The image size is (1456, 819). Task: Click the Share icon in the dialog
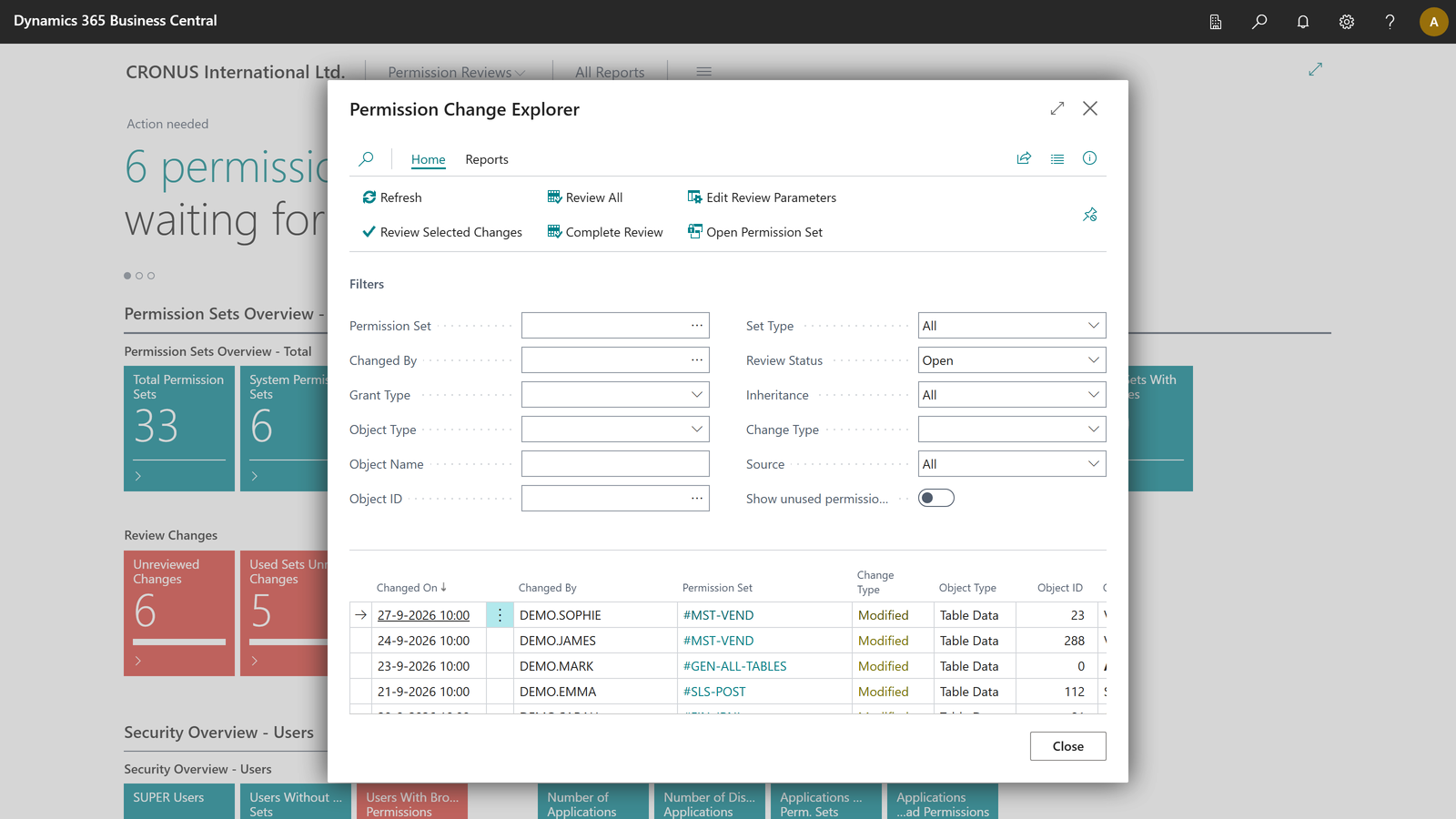tap(1024, 158)
